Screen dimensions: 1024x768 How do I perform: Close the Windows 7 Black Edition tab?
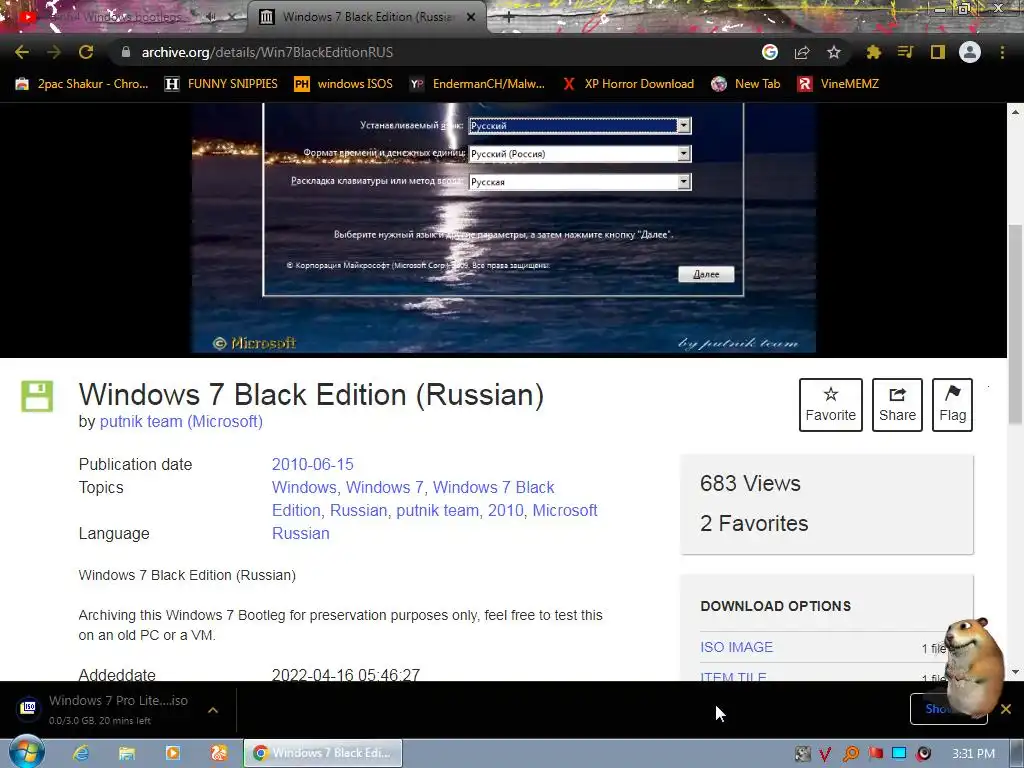[x=471, y=17]
